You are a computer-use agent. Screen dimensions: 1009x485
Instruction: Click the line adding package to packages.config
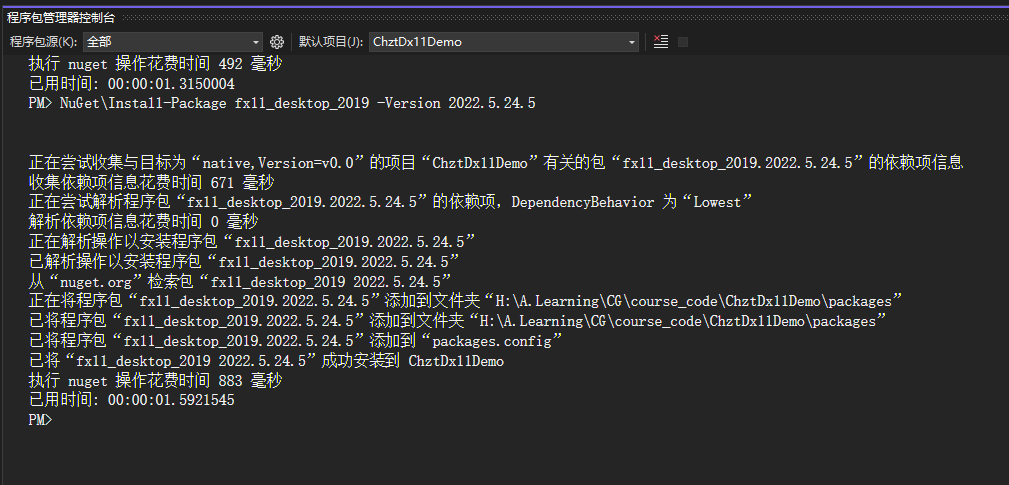[295, 341]
